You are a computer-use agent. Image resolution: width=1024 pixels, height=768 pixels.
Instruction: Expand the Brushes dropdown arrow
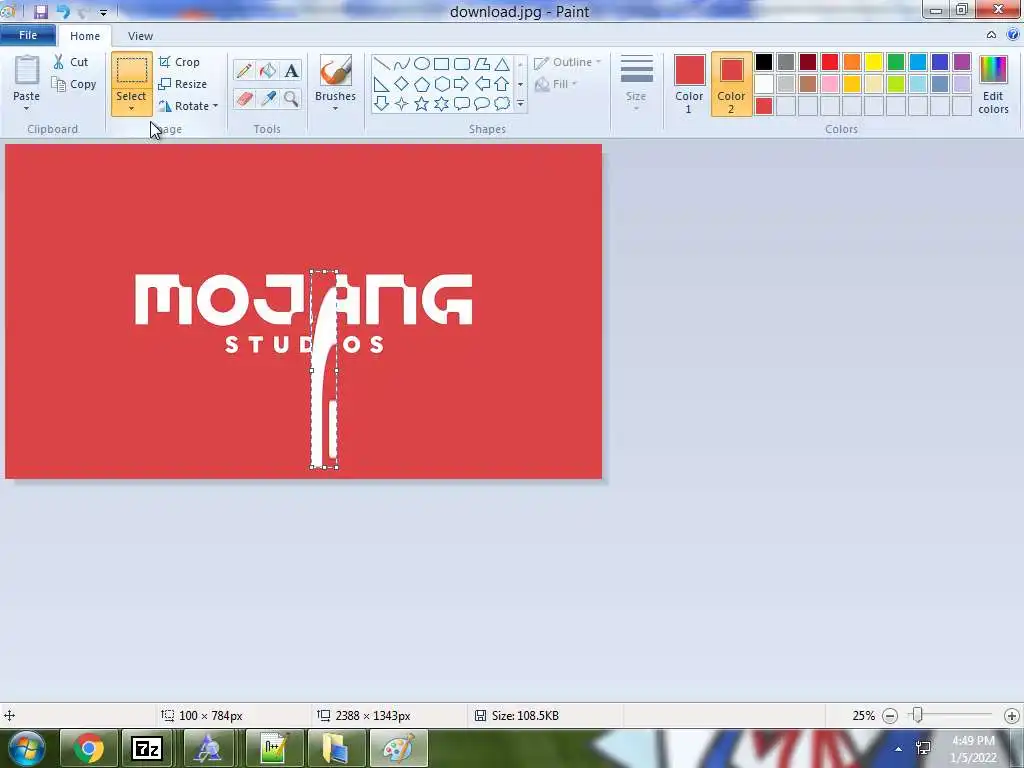[335, 108]
